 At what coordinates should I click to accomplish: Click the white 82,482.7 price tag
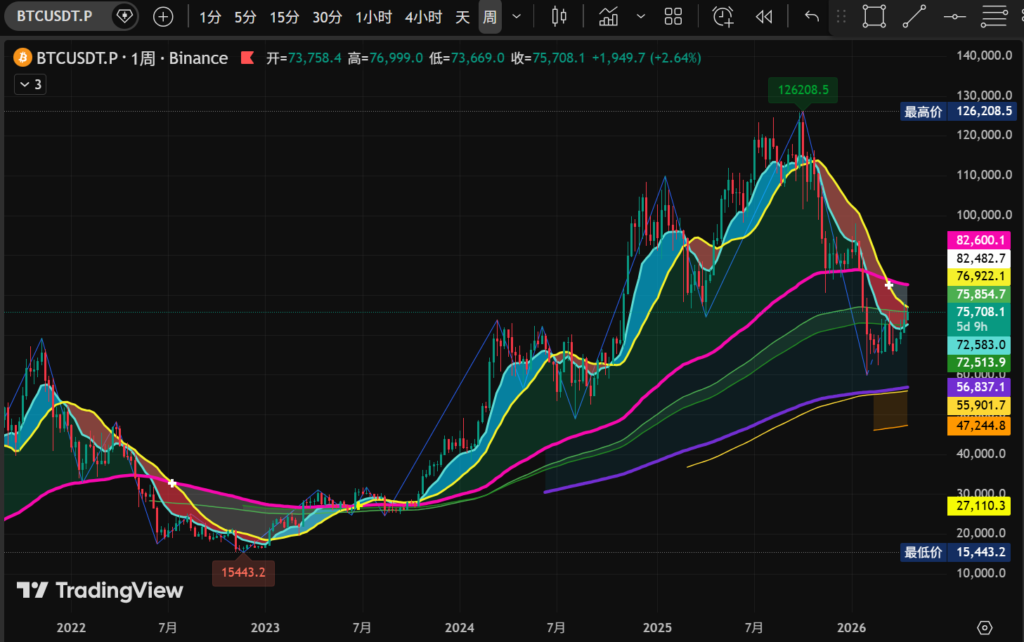pos(980,259)
